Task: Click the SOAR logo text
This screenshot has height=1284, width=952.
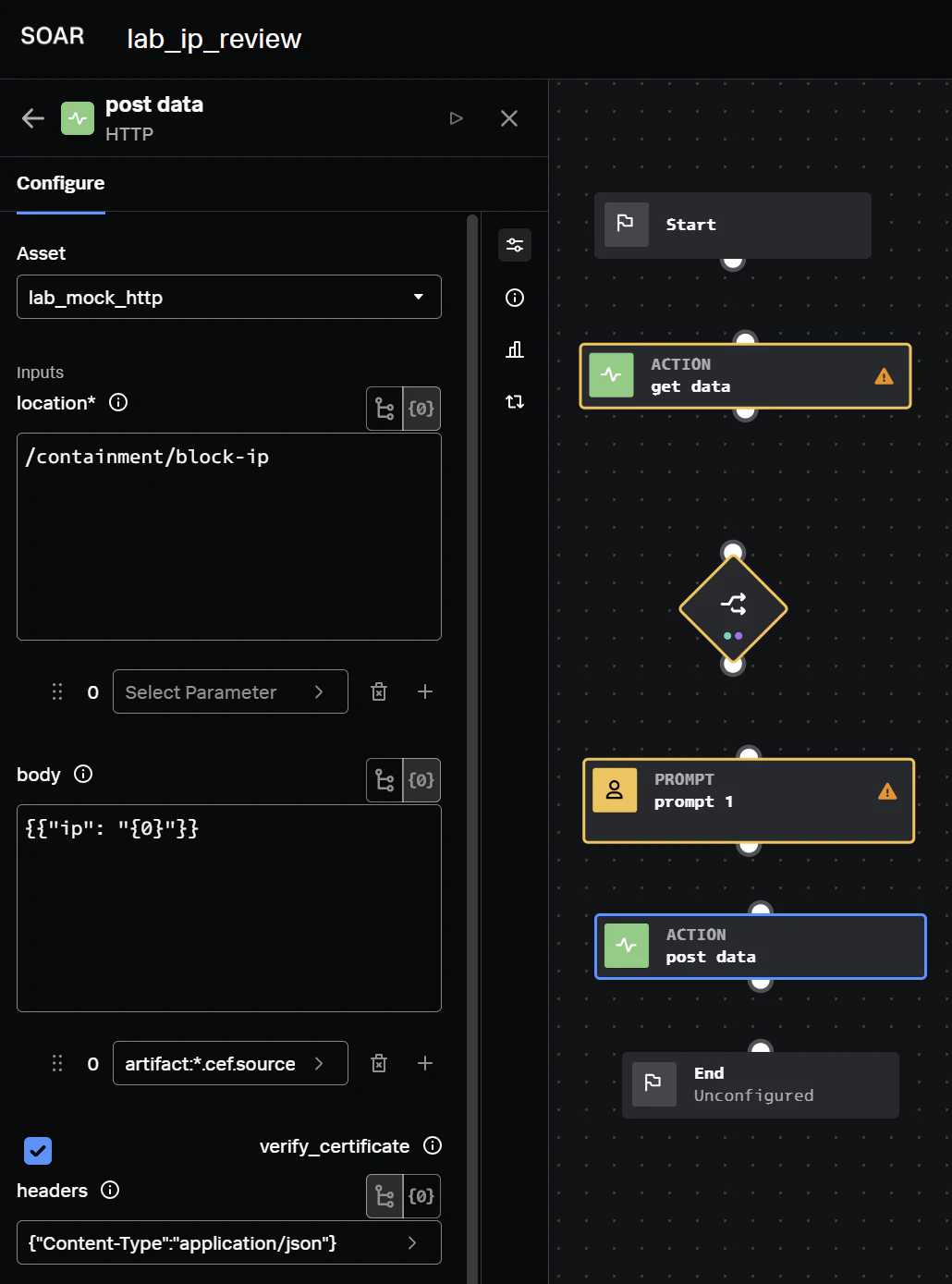Action: [x=53, y=36]
